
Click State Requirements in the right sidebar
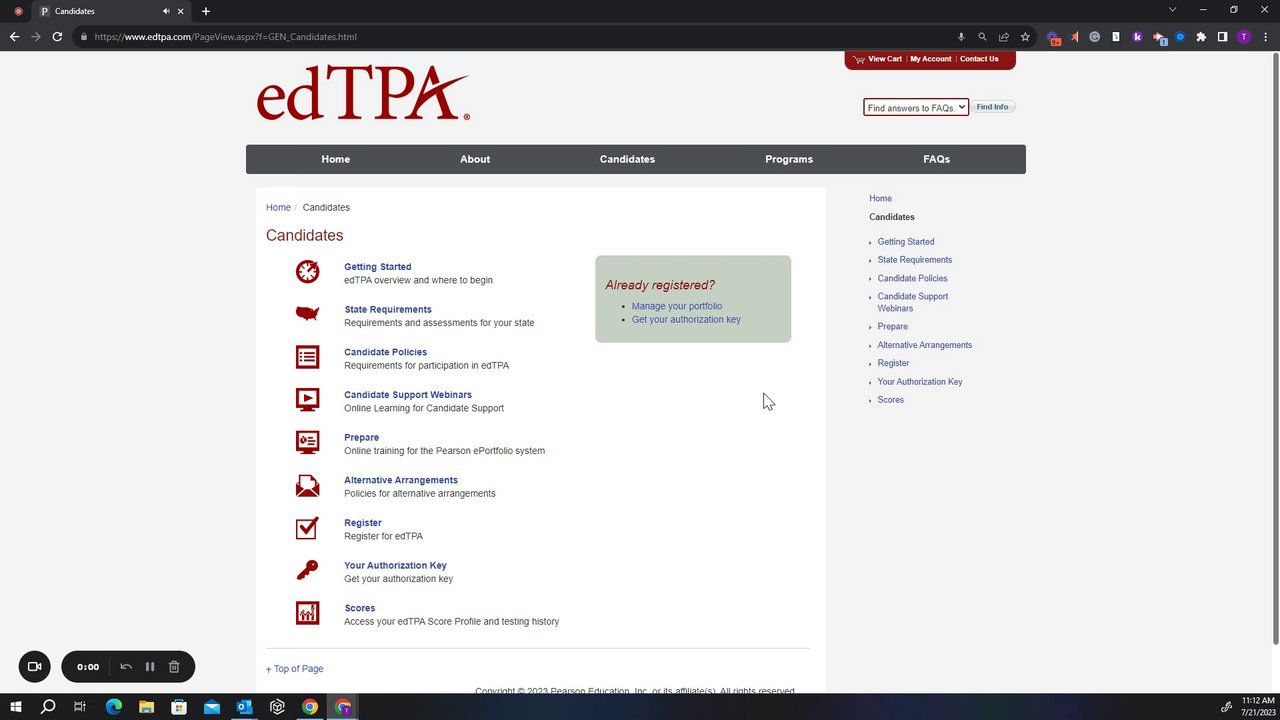pyautogui.click(x=915, y=260)
